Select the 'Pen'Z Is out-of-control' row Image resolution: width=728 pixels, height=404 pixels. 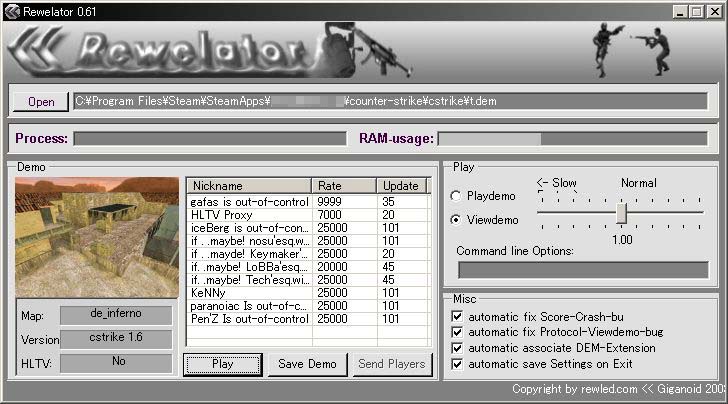click(309, 319)
